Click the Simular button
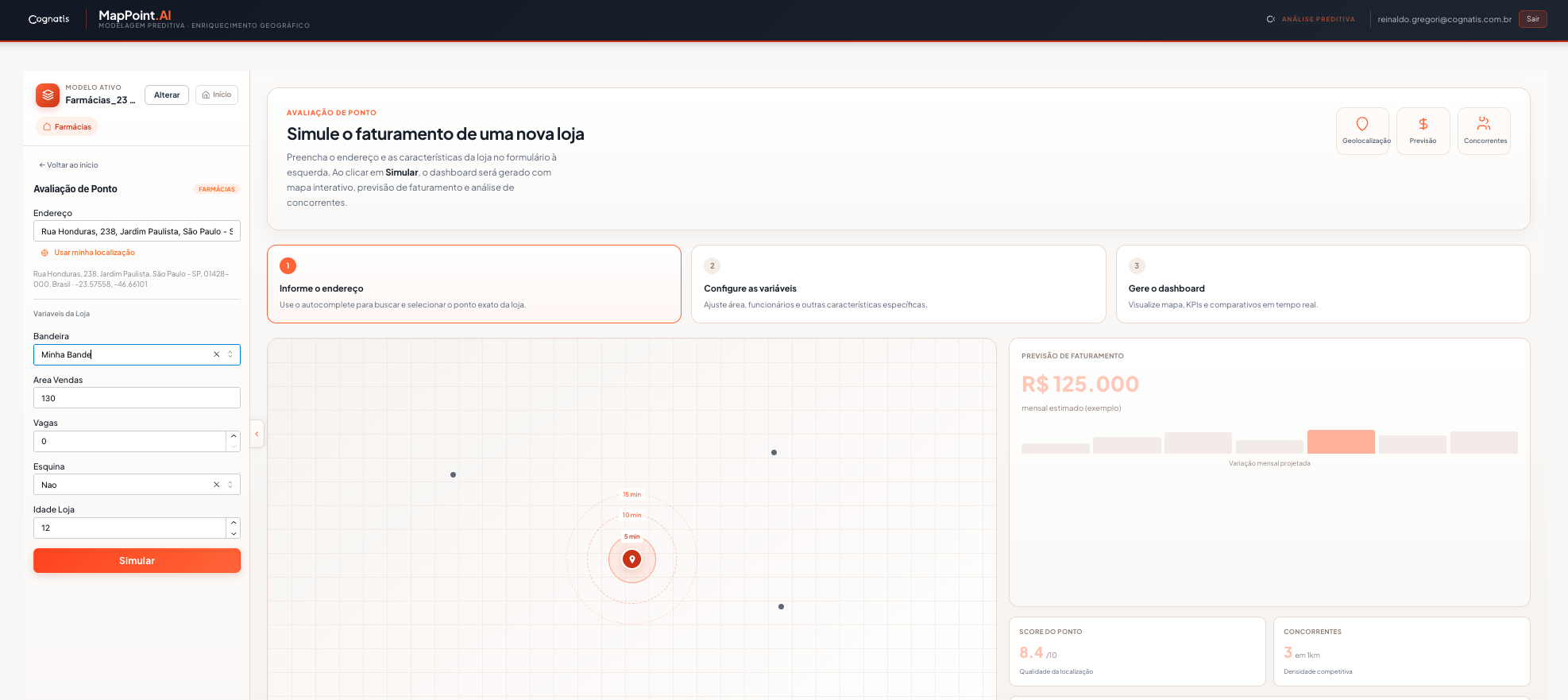 click(137, 560)
